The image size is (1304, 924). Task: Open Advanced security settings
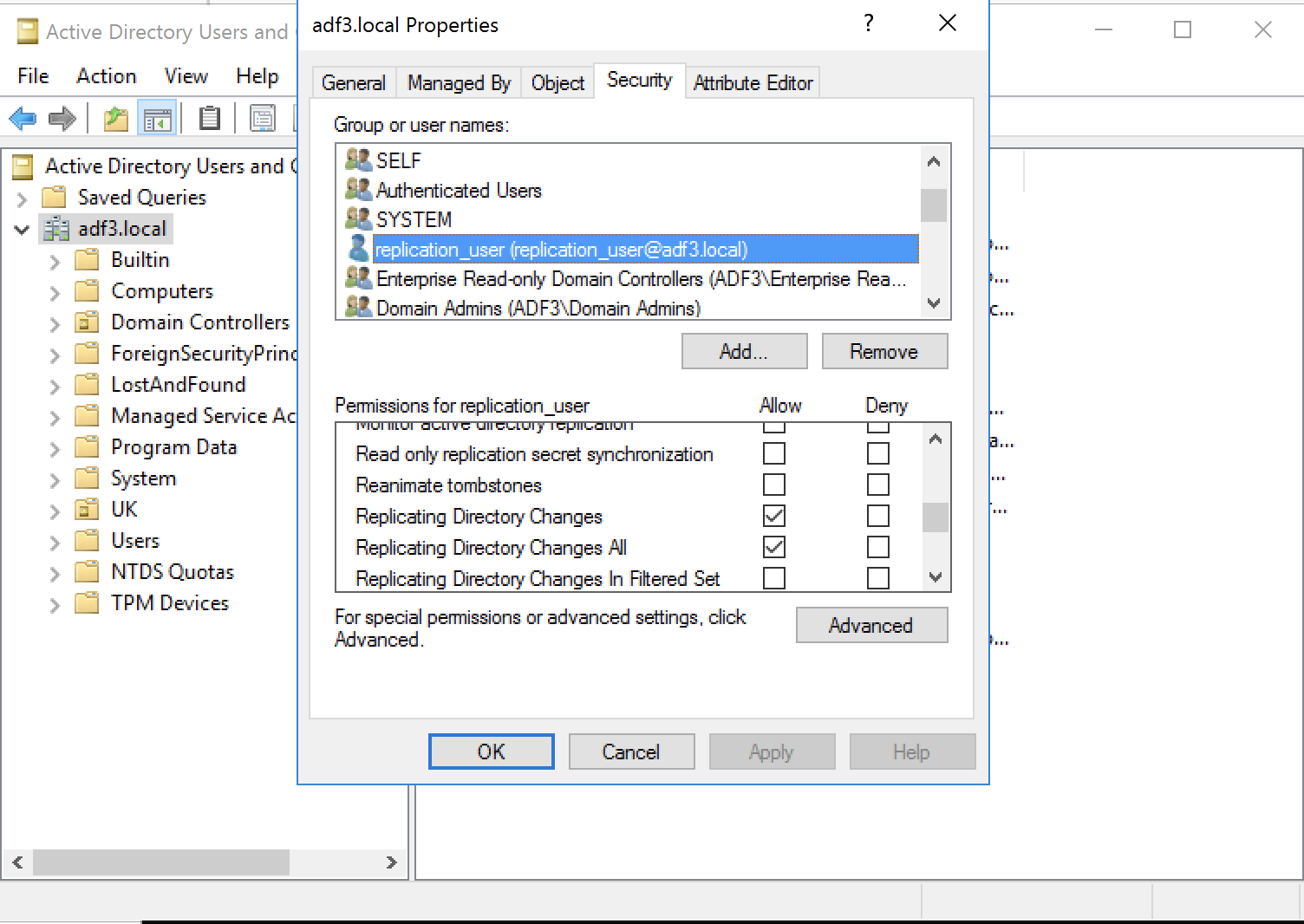pyautogui.click(x=871, y=625)
